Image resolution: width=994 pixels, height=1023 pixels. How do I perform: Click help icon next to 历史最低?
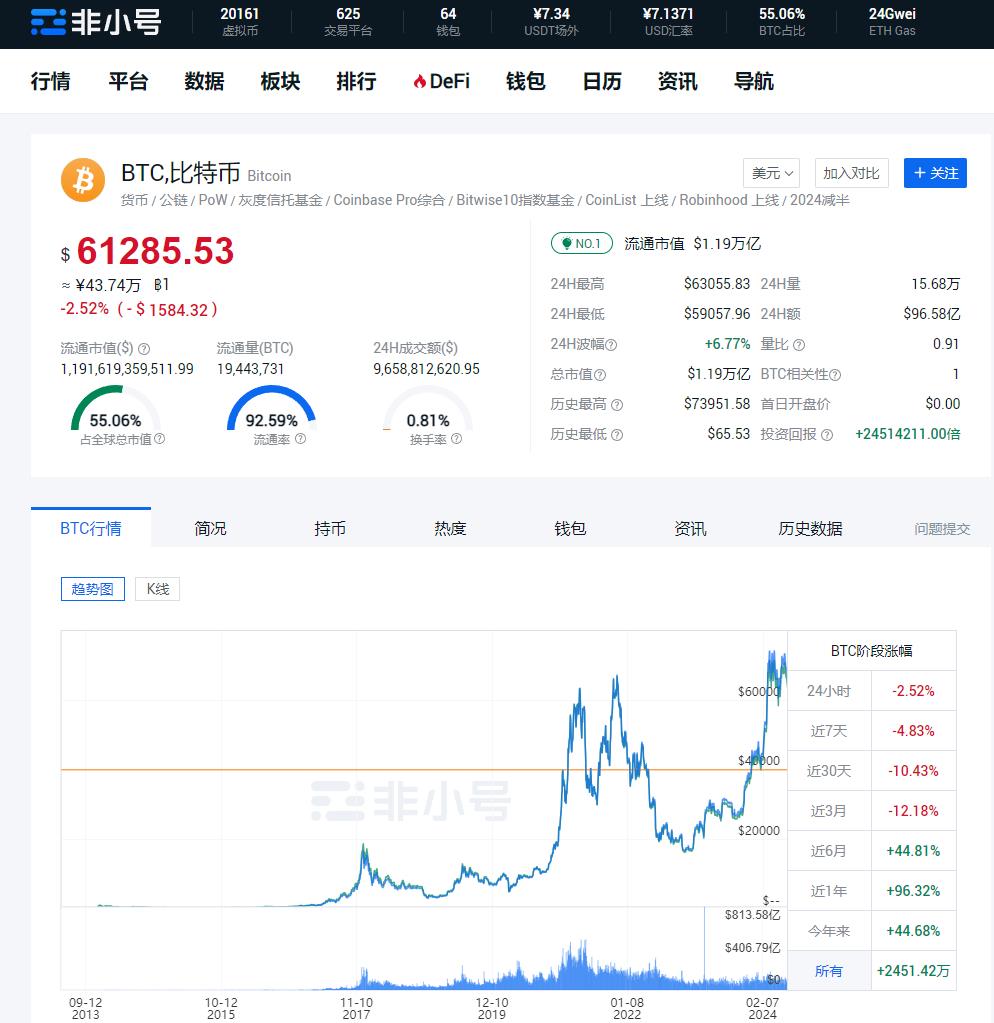[x=617, y=435]
